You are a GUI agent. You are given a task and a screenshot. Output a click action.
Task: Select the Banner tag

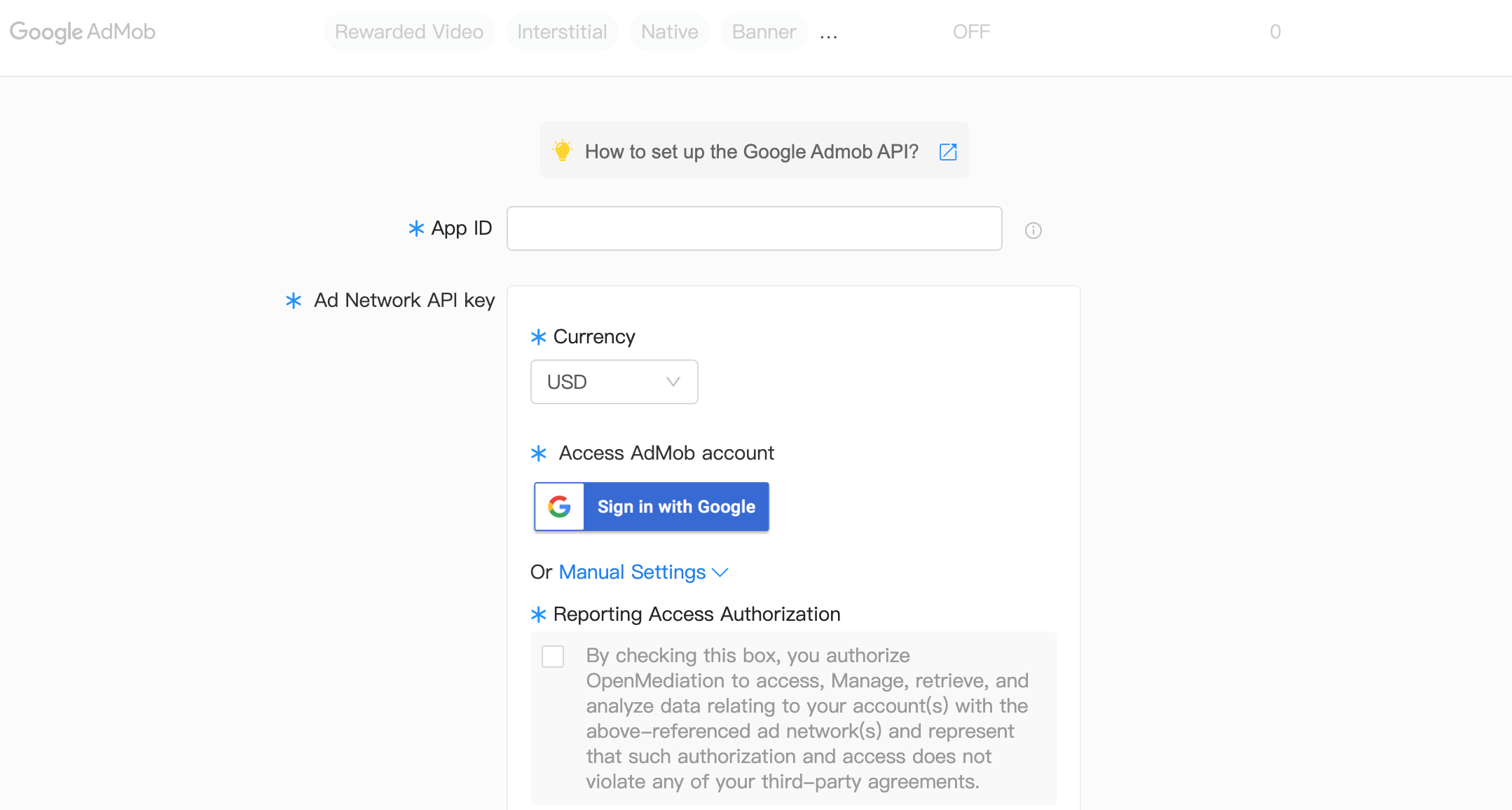(x=764, y=32)
